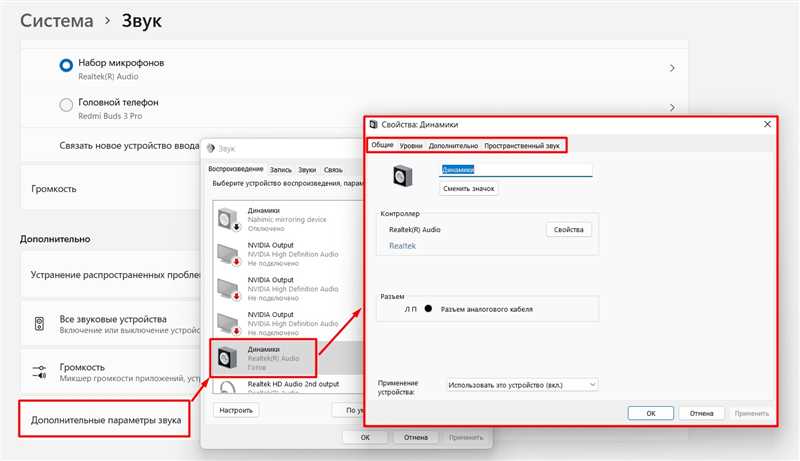This screenshot has height=461, width=800.
Task: Click OK in Свойства: Динамики dialog
Action: click(x=651, y=413)
